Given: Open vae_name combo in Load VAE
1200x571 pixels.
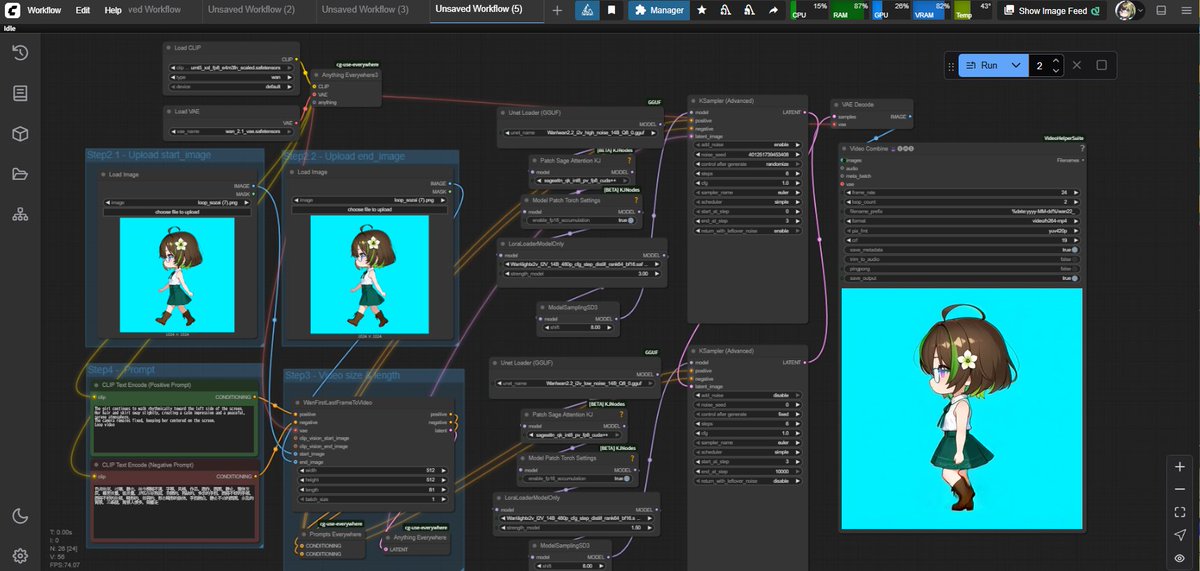Looking at the screenshot, I should point(230,131).
